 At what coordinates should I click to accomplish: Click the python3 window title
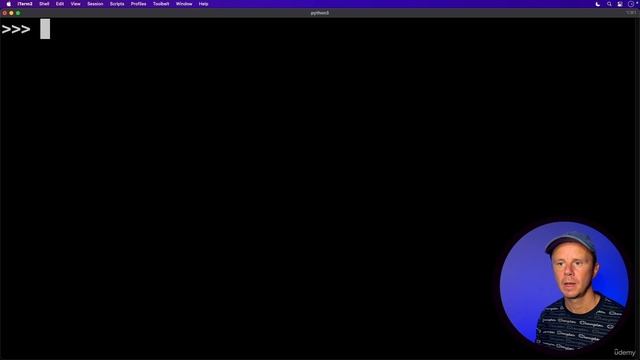[x=320, y=13]
